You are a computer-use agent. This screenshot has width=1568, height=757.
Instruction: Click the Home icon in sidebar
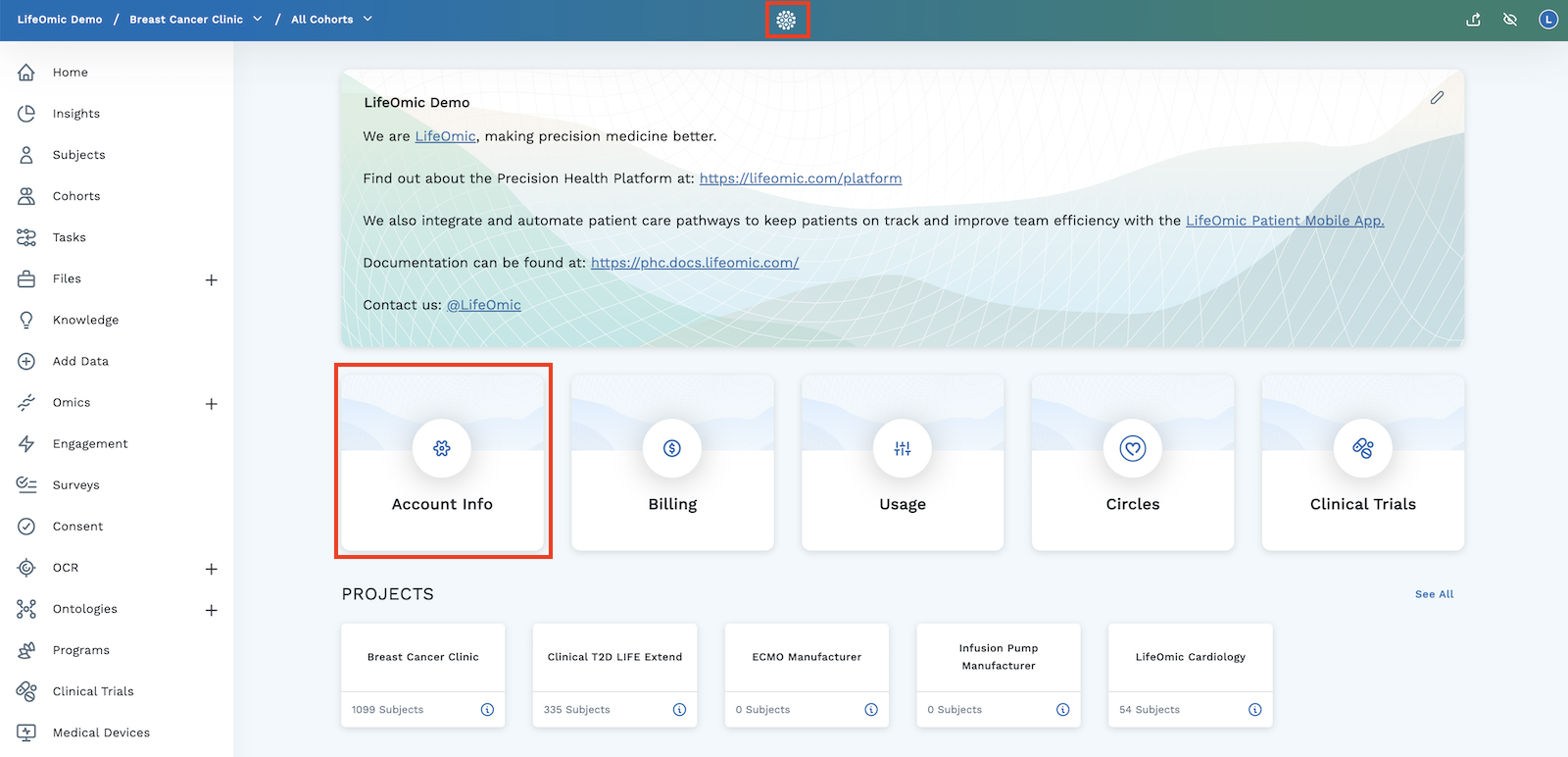26,73
